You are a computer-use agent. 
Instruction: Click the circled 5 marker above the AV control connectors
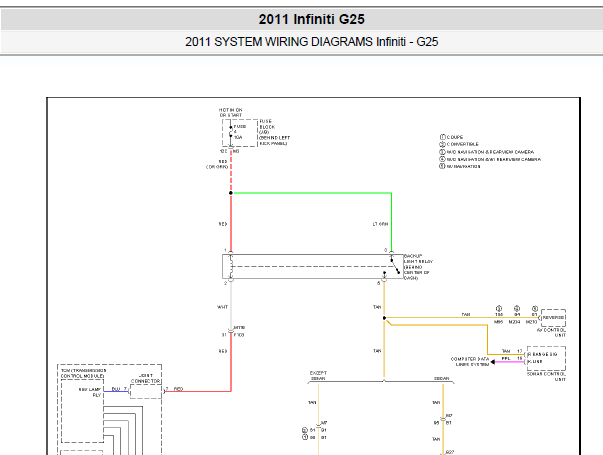pos(535,308)
